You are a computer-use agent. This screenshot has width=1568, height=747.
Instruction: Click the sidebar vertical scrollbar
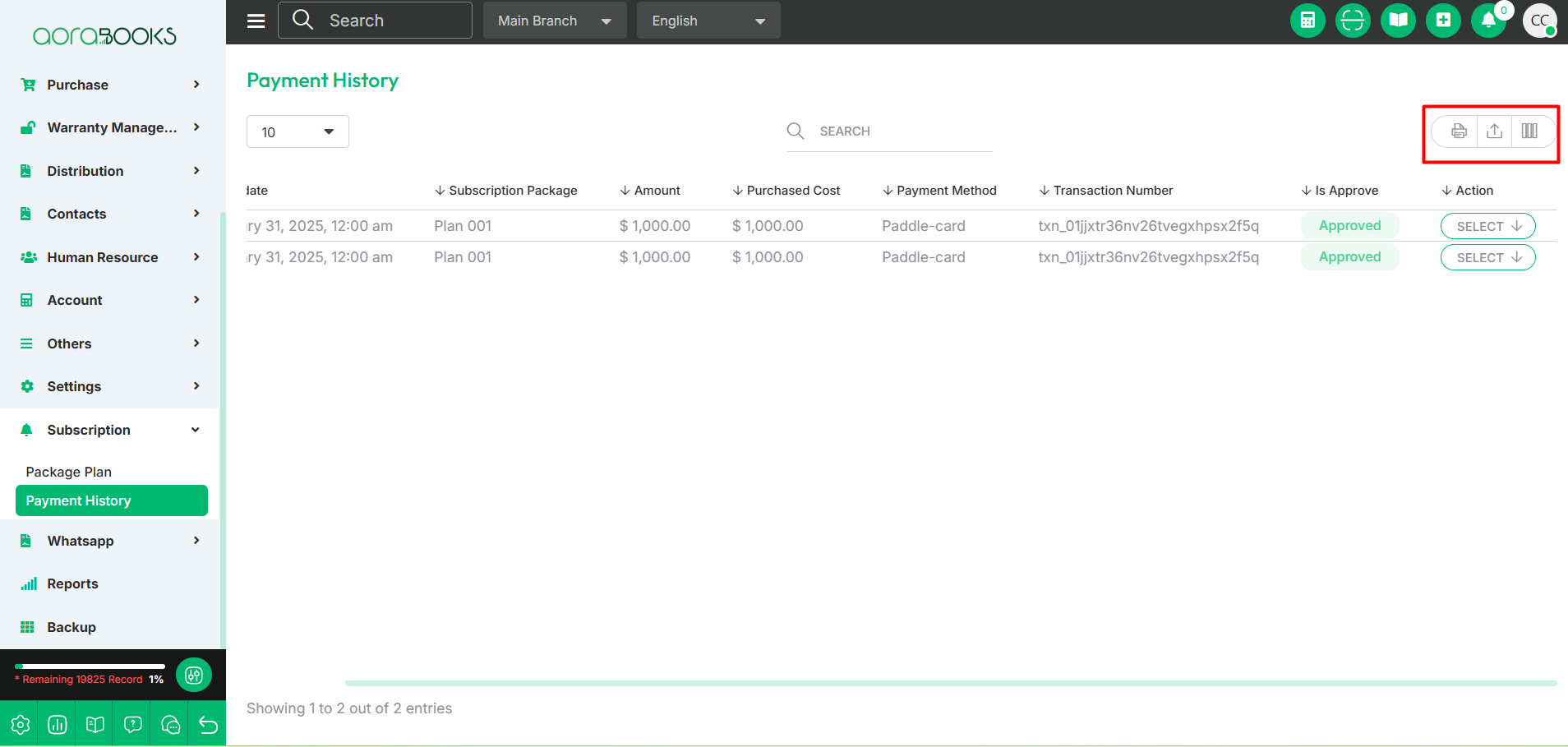pyautogui.click(x=223, y=429)
